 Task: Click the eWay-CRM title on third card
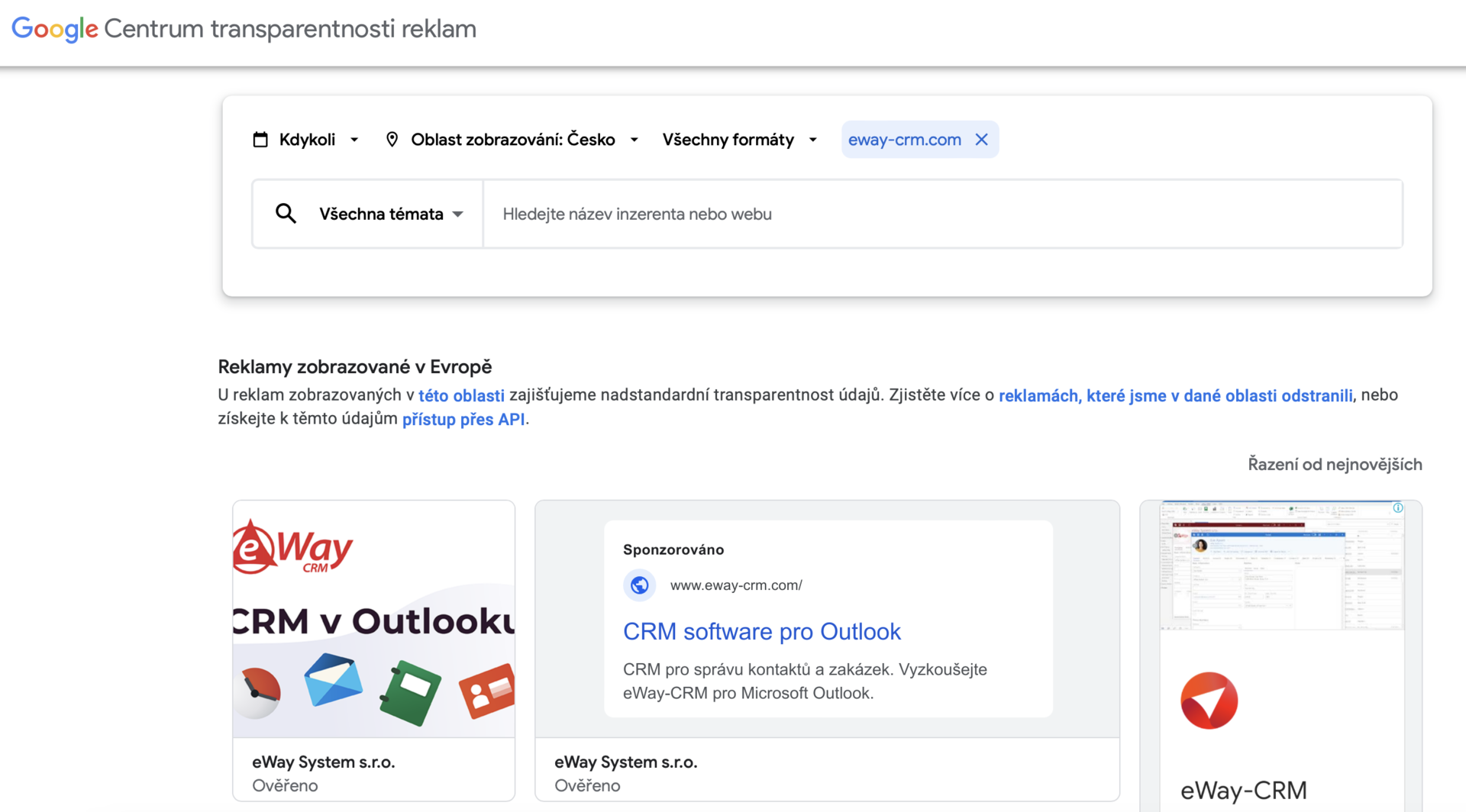pyautogui.click(x=1244, y=790)
